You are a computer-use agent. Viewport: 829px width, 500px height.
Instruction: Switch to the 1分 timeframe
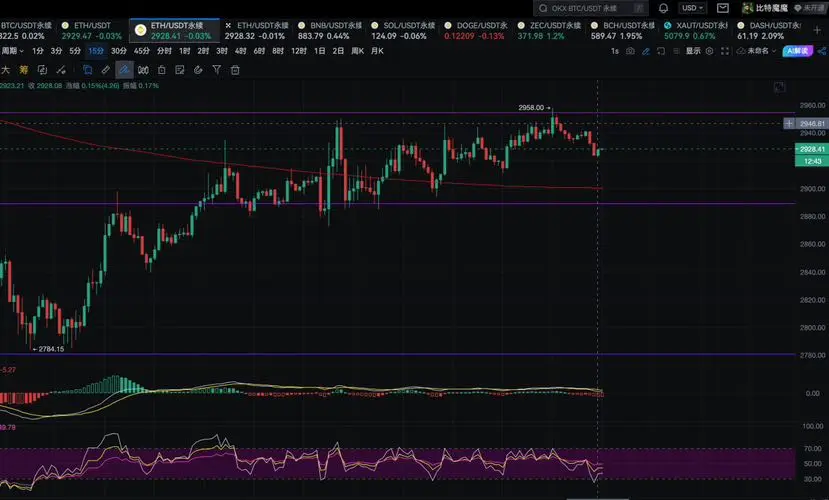[38, 51]
